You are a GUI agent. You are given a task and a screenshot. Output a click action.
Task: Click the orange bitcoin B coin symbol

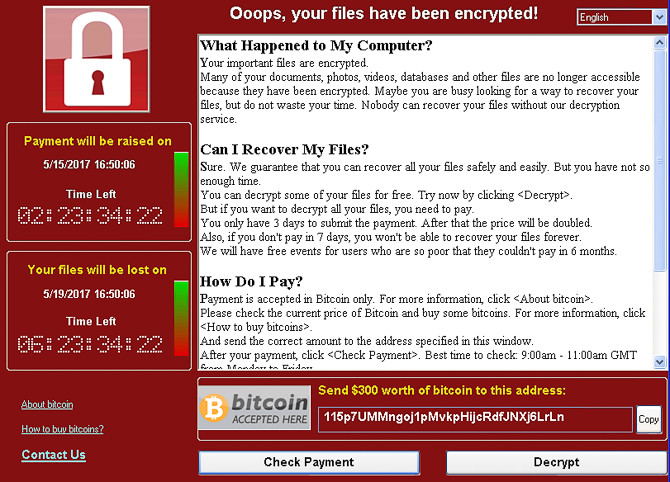pyautogui.click(x=214, y=408)
